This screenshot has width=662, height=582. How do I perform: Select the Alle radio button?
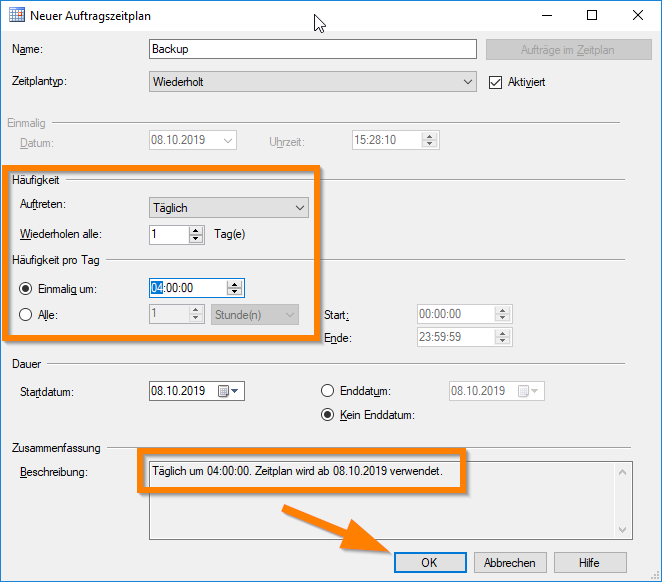point(26,315)
